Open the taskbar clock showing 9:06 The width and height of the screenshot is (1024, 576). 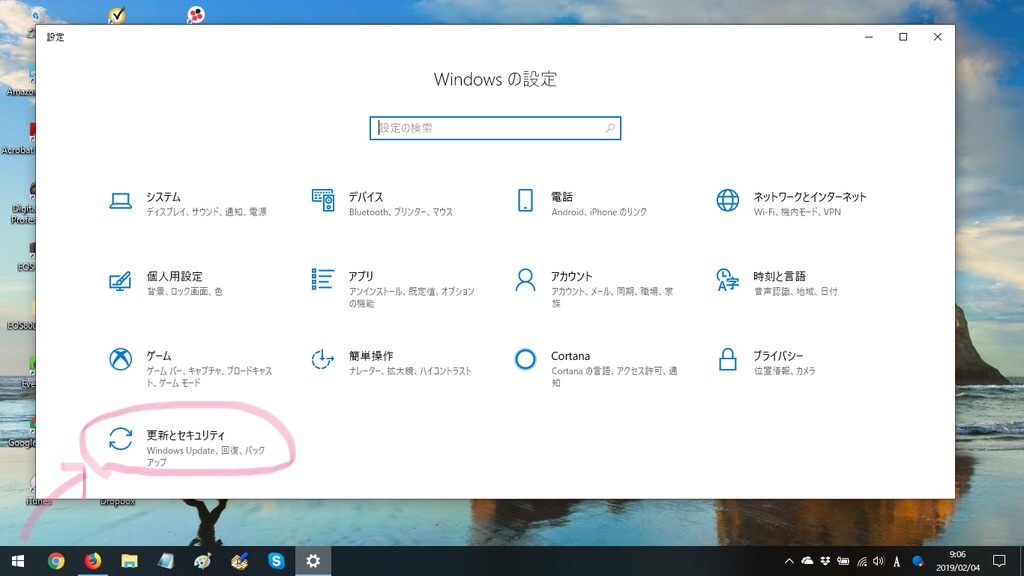tap(957, 561)
